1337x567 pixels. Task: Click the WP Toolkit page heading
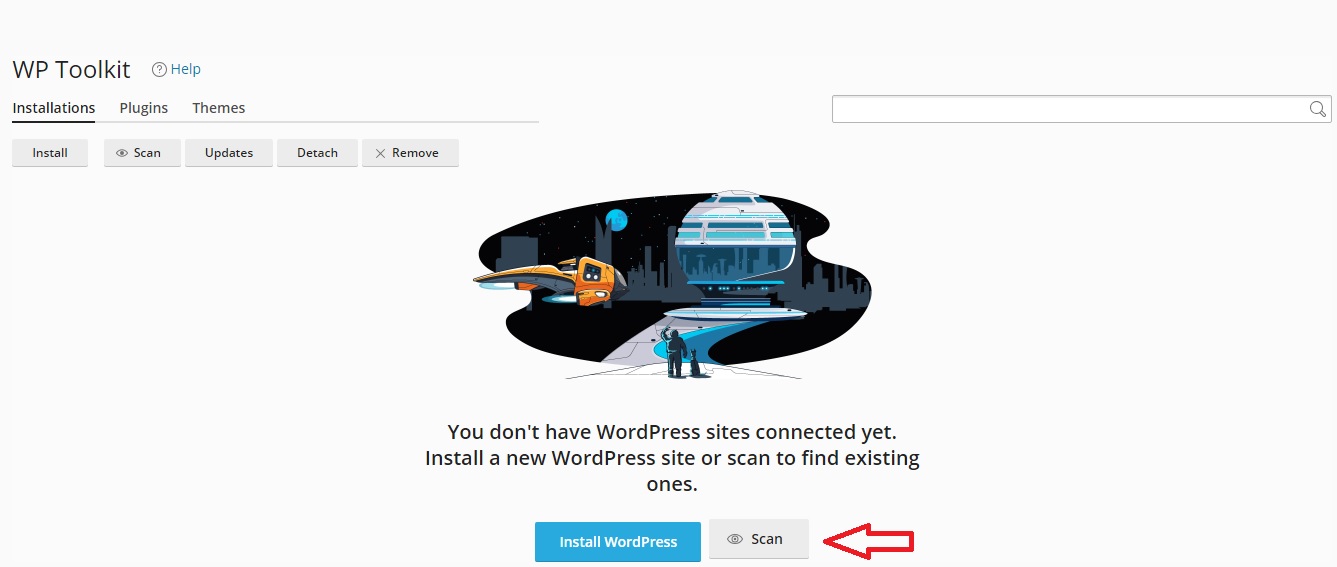71,69
